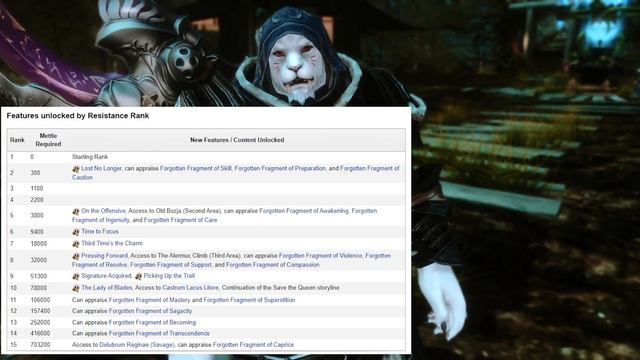Click the quest icon beside The Lady of Blades
640x360 pixels.
76,288
